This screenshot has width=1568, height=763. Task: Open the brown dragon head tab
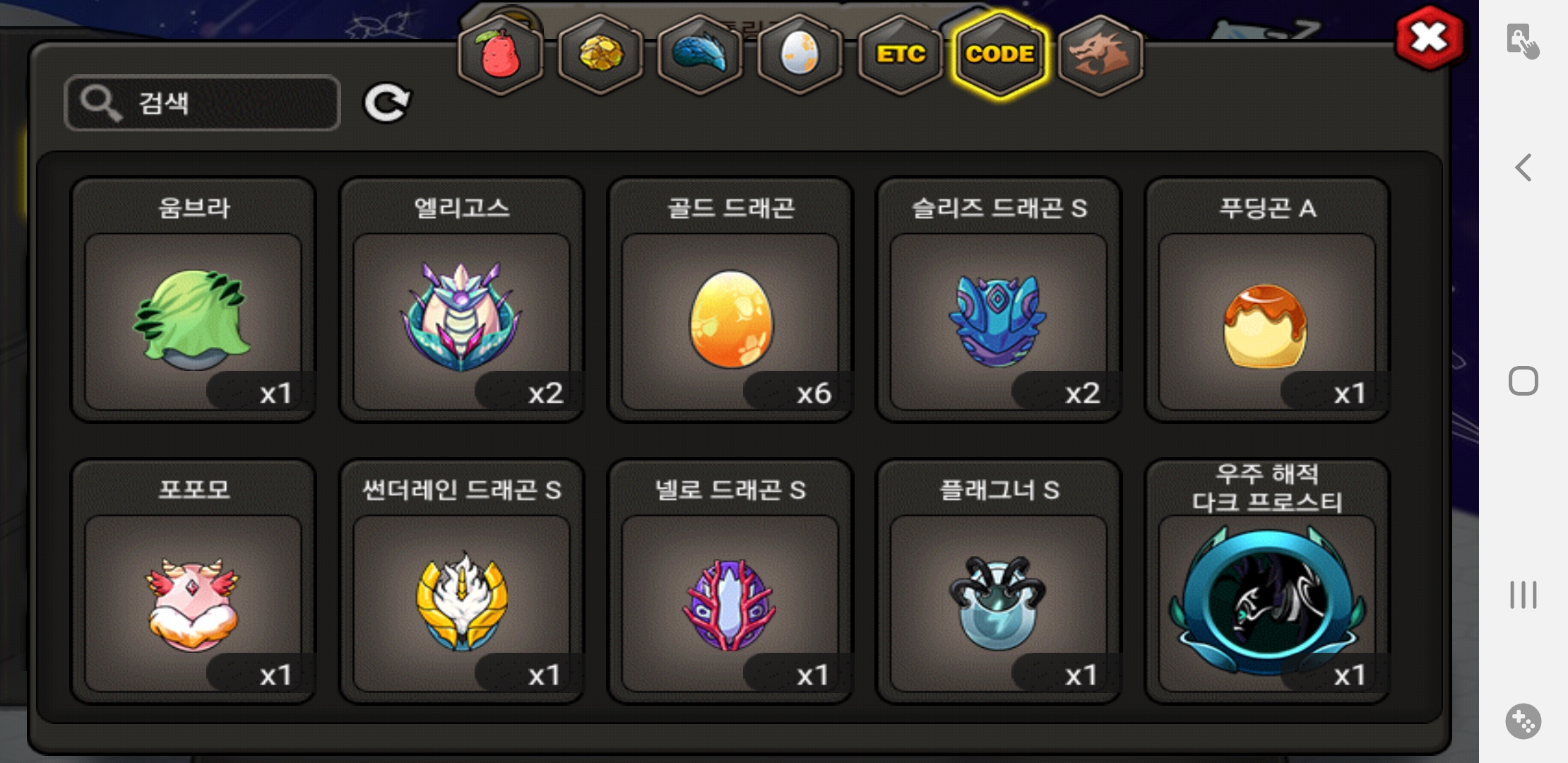tap(1100, 55)
